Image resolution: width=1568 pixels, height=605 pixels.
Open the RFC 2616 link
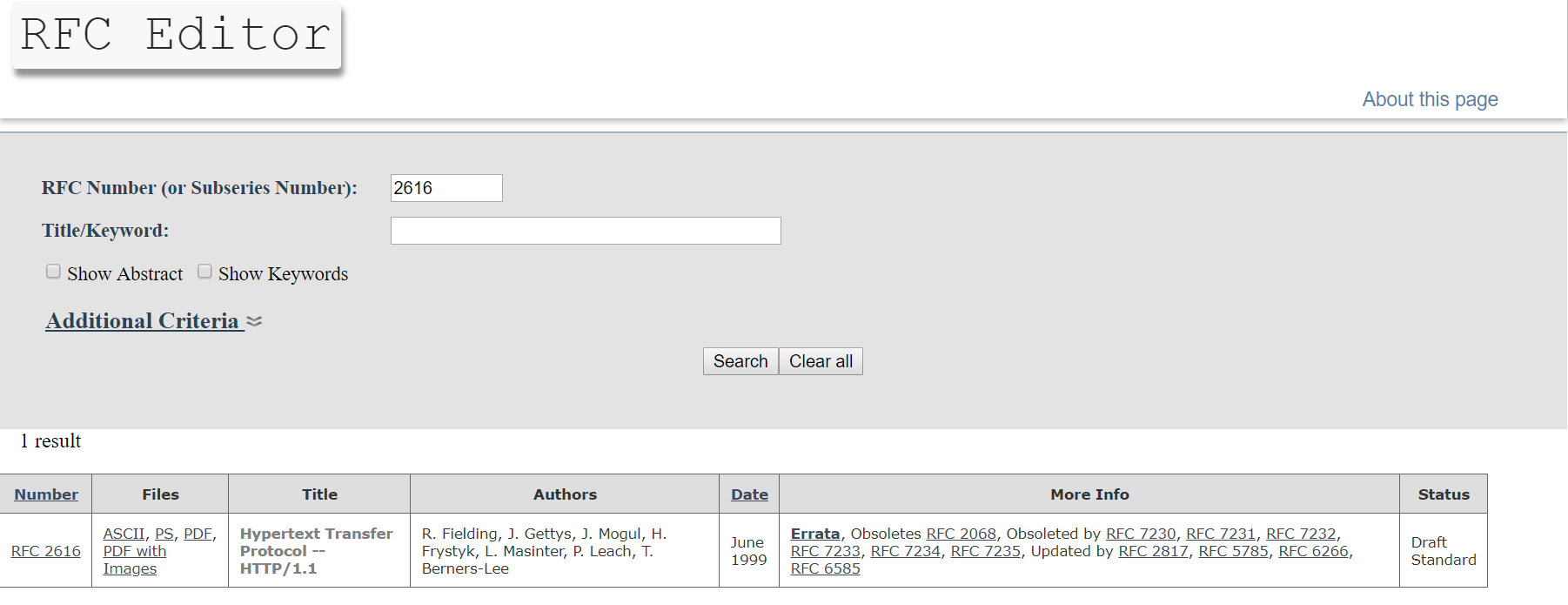[x=46, y=551]
